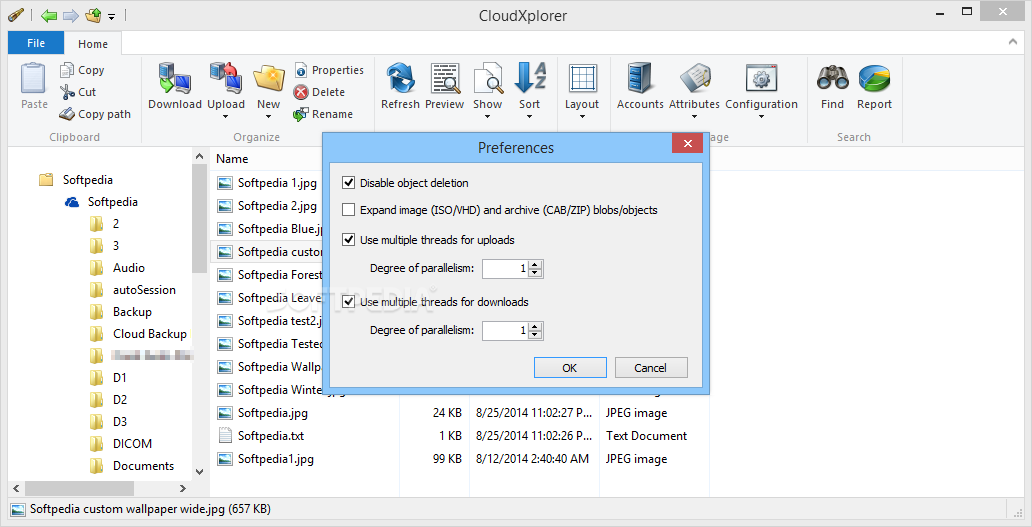Switch to the Home tab

click(x=93, y=43)
